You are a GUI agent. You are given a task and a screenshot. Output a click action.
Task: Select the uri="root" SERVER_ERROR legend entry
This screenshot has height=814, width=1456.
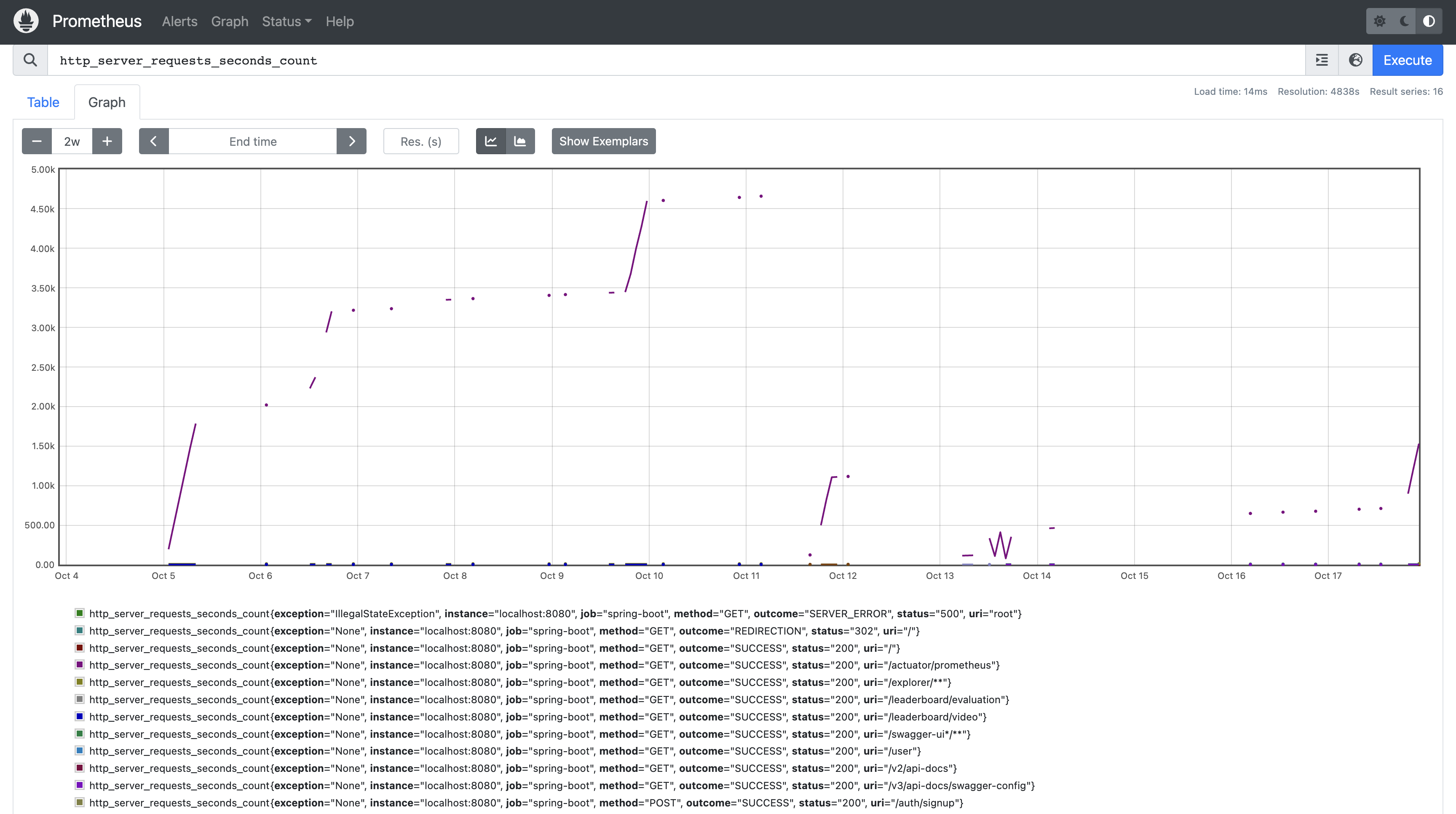point(556,614)
